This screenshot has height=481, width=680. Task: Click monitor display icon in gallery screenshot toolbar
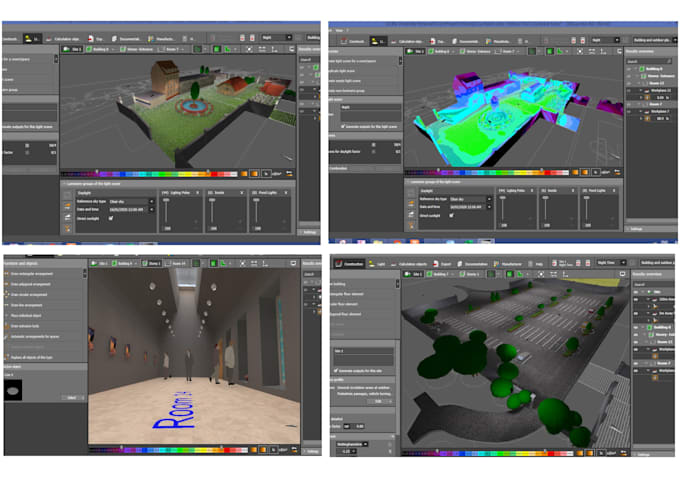pyautogui.click(x=293, y=263)
